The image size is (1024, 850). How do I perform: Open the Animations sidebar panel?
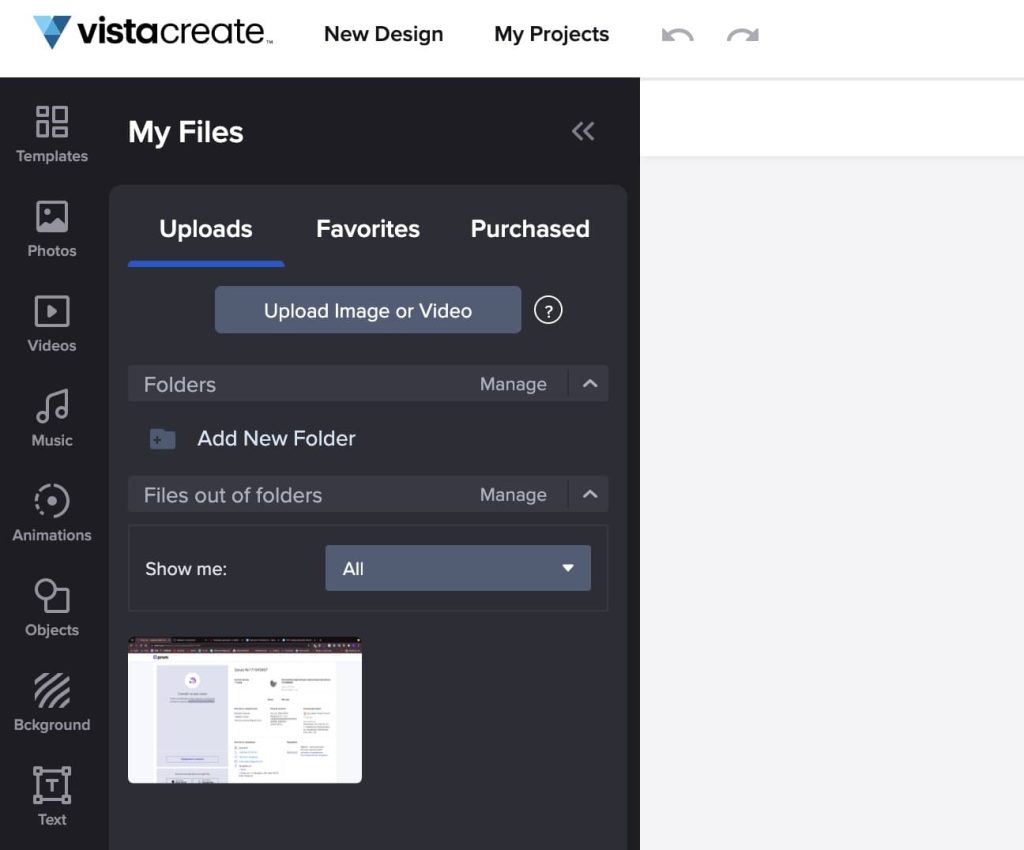point(52,513)
